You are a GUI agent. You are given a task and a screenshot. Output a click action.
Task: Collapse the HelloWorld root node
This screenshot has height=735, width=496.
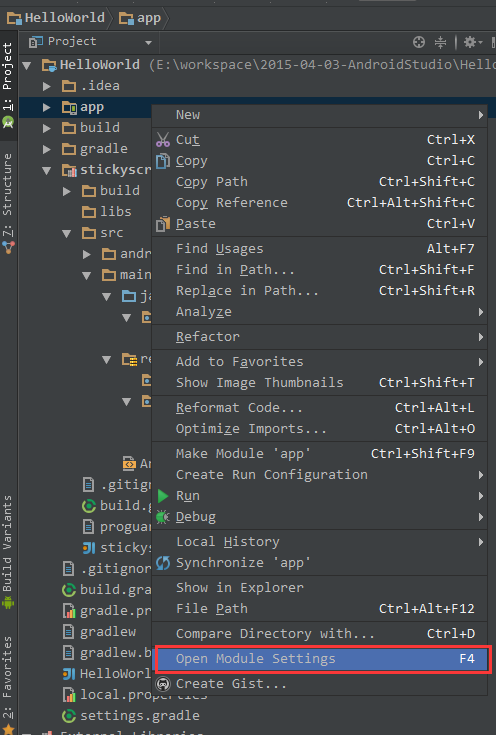(x=27, y=65)
